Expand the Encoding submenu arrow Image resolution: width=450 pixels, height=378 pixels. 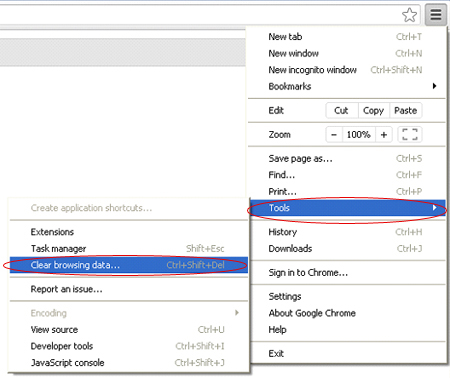point(237,313)
